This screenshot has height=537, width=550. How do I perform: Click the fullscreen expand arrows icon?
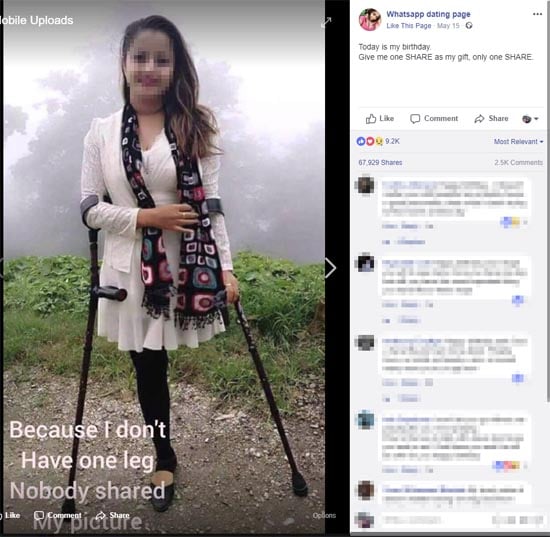pos(326,22)
